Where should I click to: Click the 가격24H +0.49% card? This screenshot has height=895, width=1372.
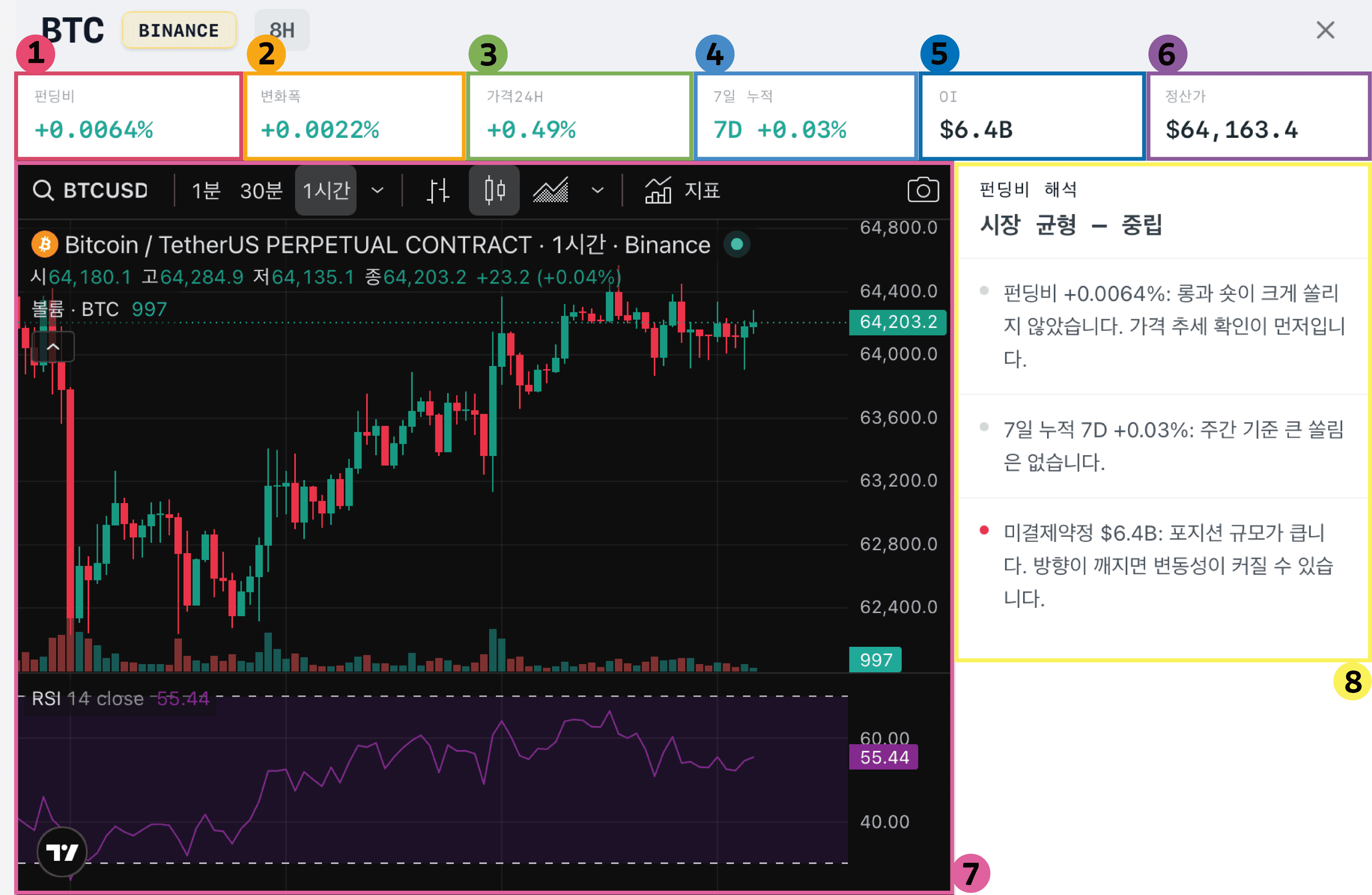(x=580, y=116)
